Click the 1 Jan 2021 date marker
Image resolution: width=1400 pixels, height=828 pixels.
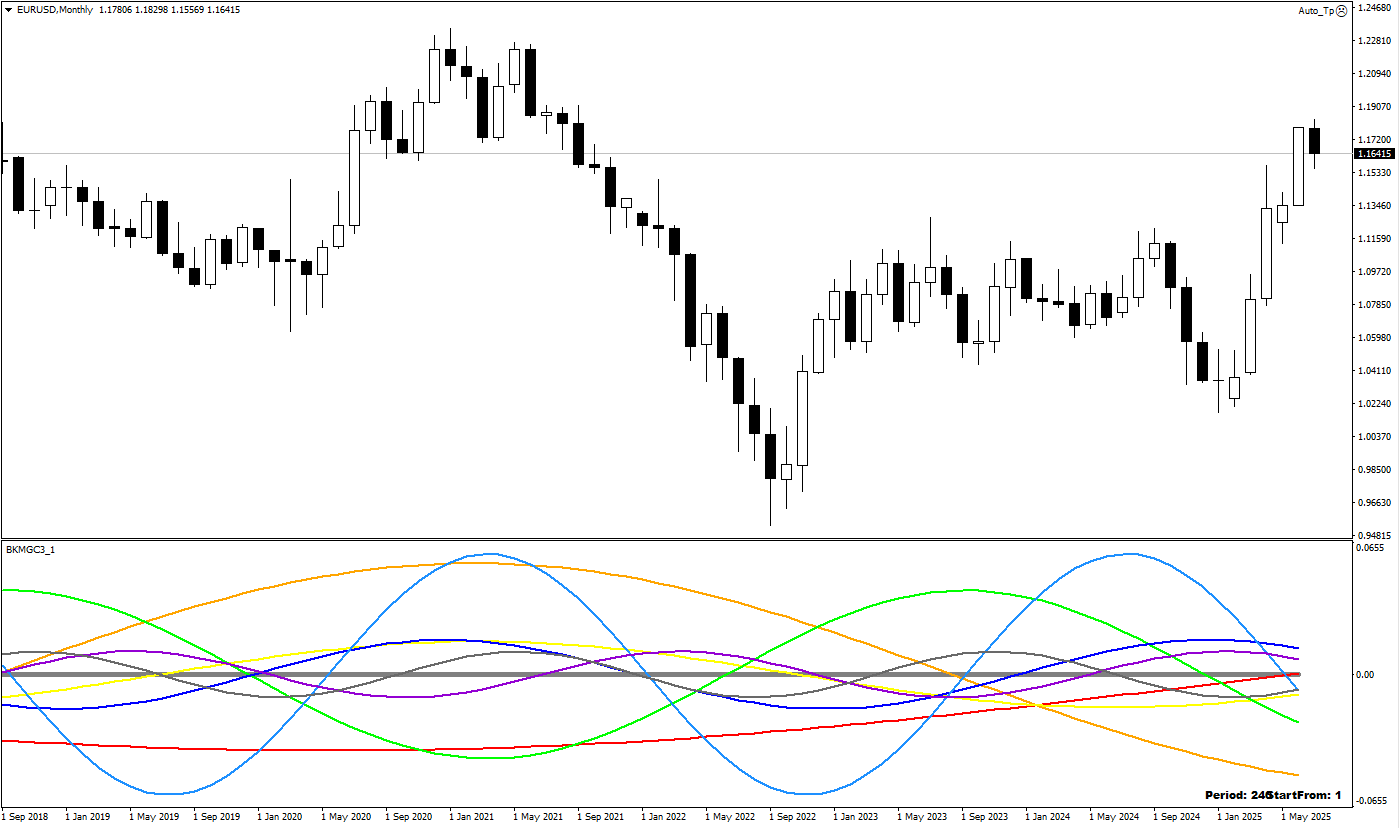(473, 817)
